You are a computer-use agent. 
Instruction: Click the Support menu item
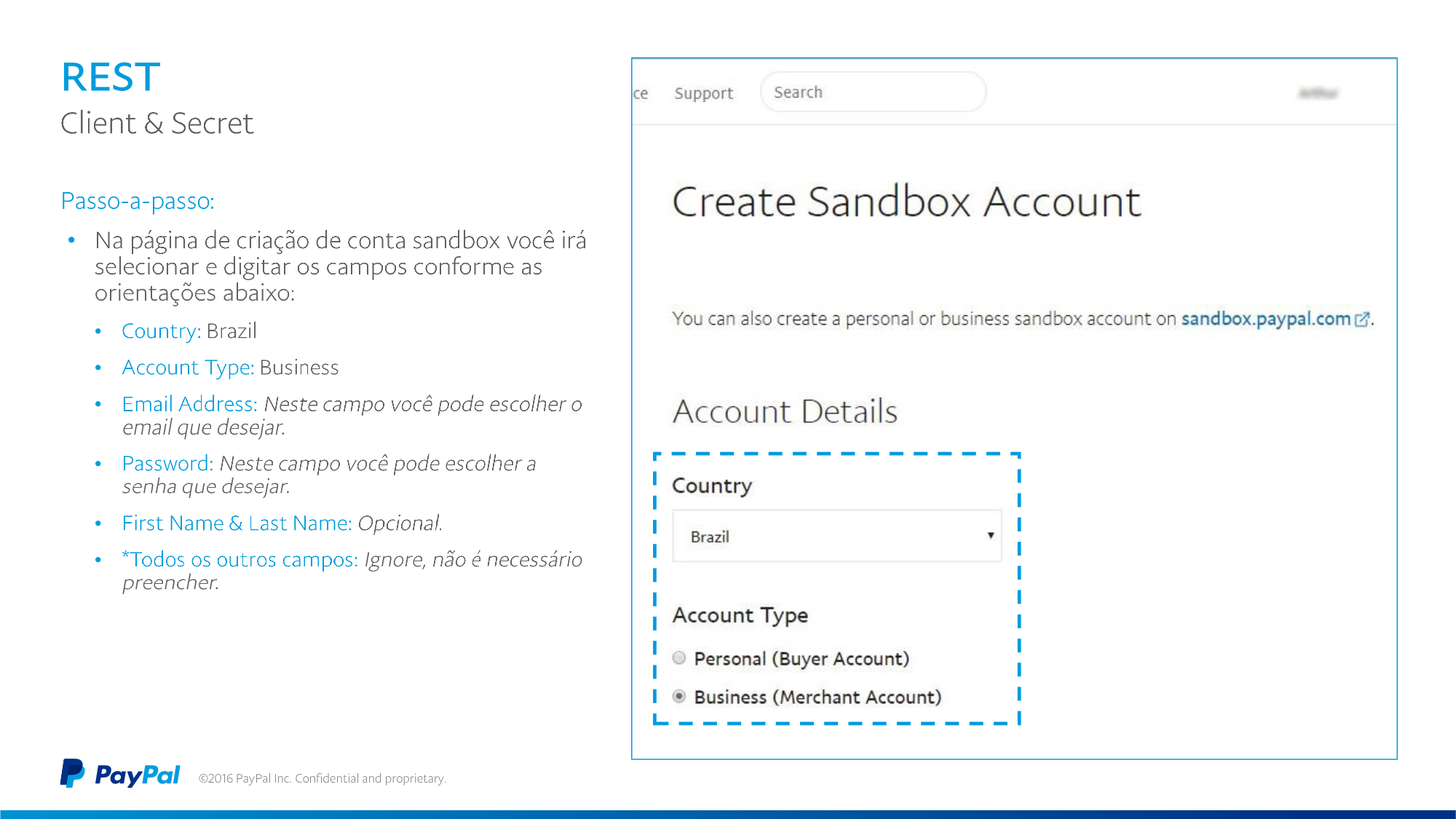[703, 93]
